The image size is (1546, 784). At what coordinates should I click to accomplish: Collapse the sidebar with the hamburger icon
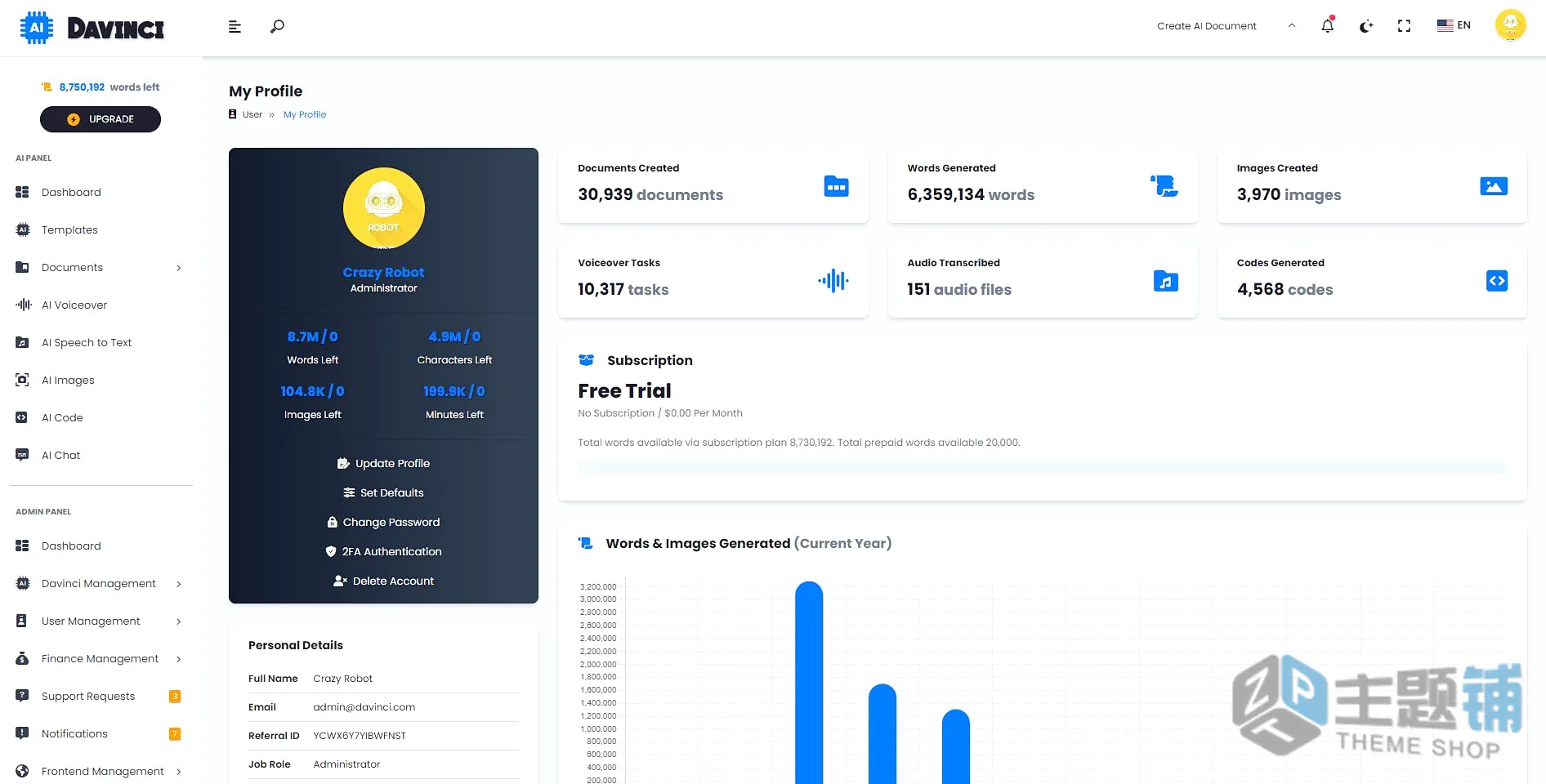coord(235,27)
